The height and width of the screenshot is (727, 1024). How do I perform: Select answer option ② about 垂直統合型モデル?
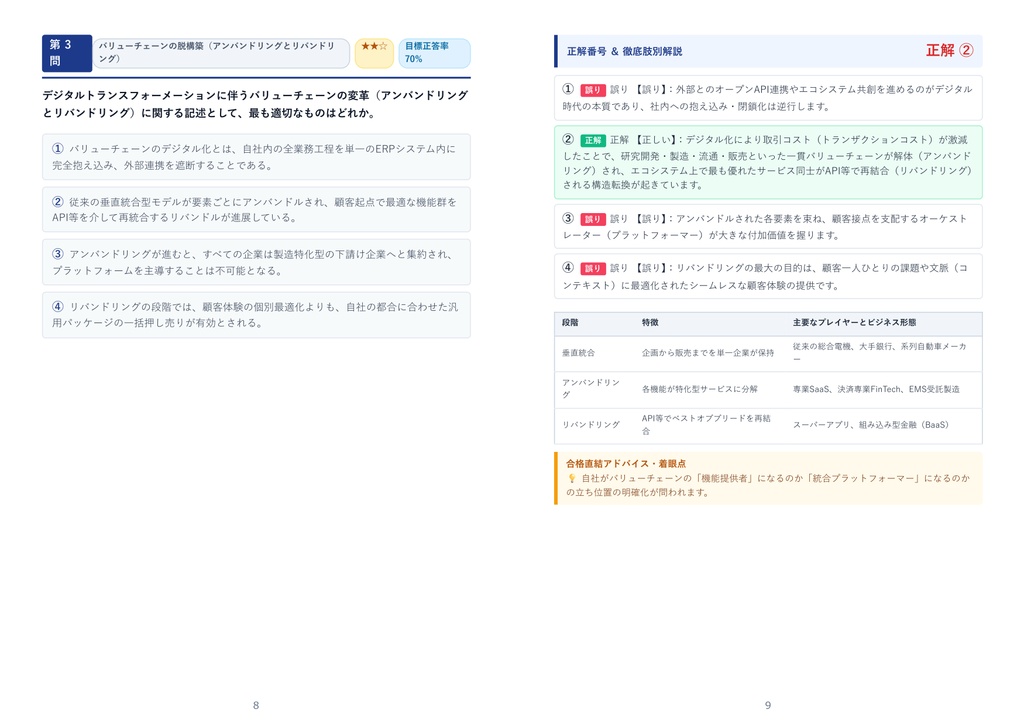point(256,210)
